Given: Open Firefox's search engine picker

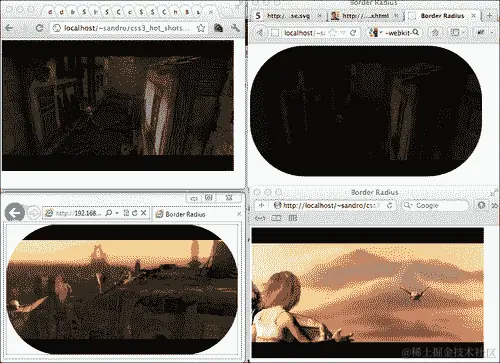Looking at the screenshot, I should point(375,33).
